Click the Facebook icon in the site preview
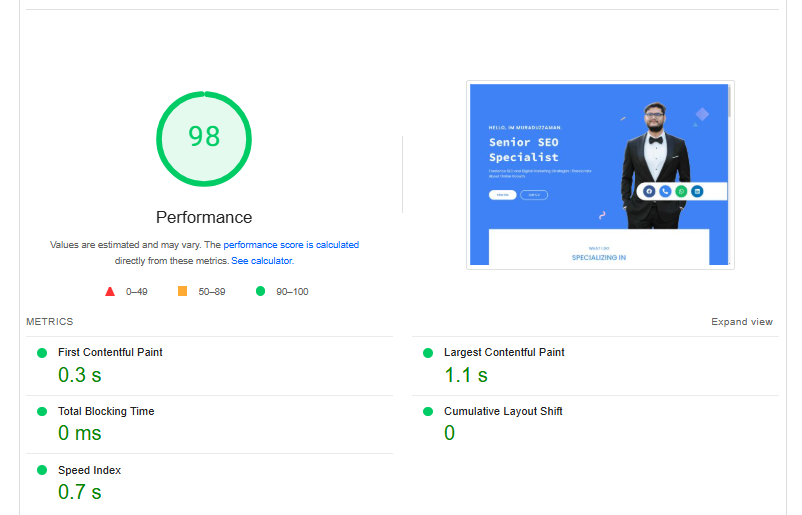 click(x=649, y=191)
